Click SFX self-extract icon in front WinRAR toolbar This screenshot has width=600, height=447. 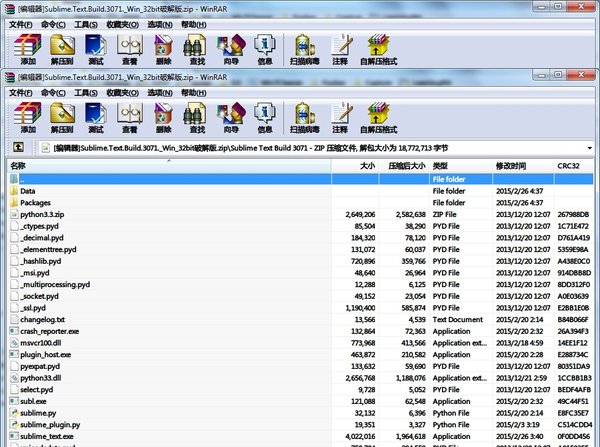pos(378,117)
